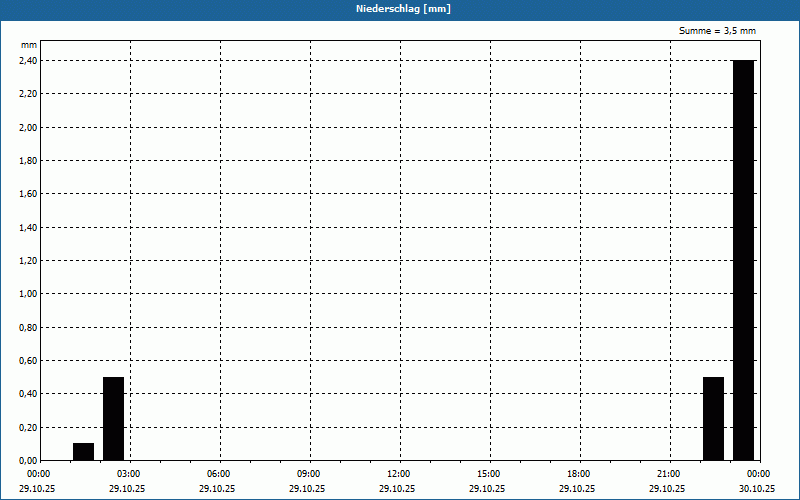Select the 0,60 y-axis value
The height and width of the screenshot is (500, 800).
click(28, 361)
